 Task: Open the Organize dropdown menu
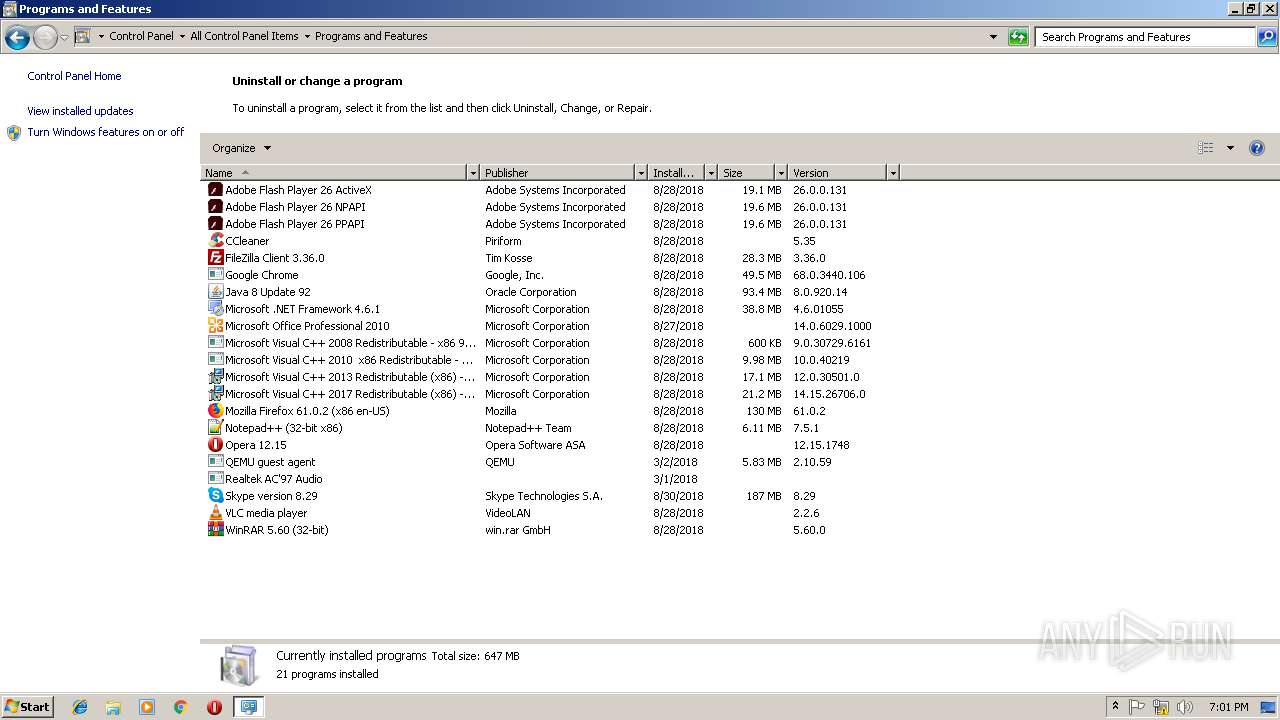tap(241, 148)
